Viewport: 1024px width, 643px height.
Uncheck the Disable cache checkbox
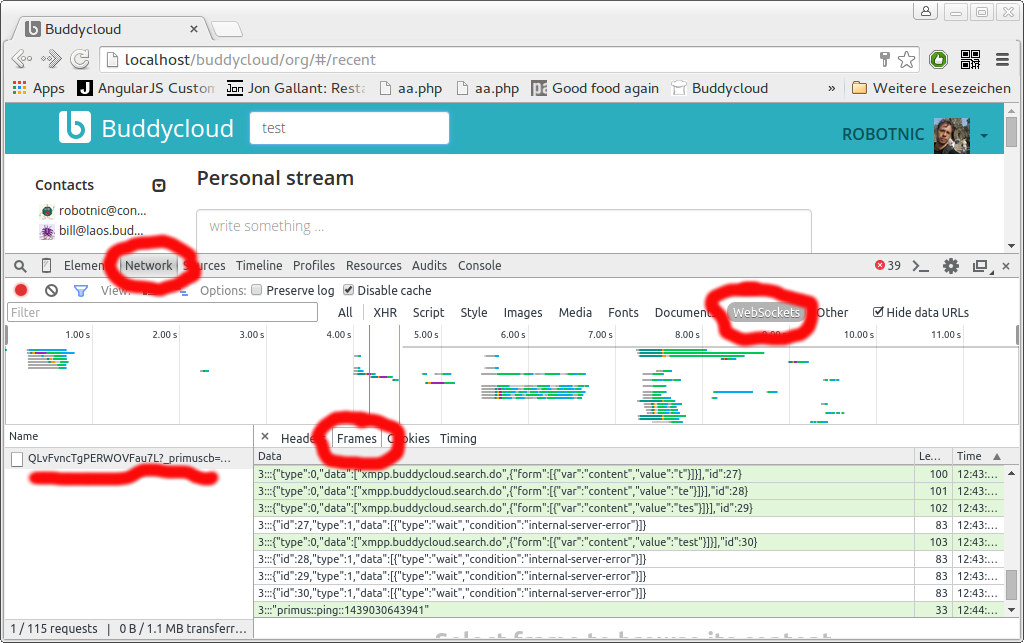pyautogui.click(x=348, y=291)
